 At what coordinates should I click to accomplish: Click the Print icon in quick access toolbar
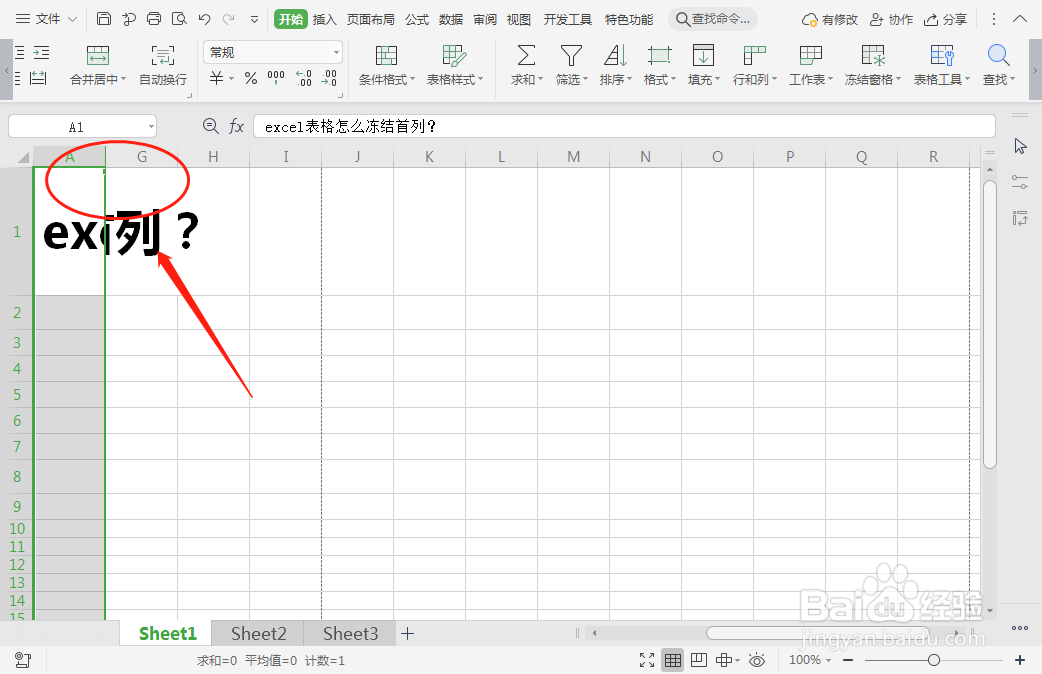point(154,19)
